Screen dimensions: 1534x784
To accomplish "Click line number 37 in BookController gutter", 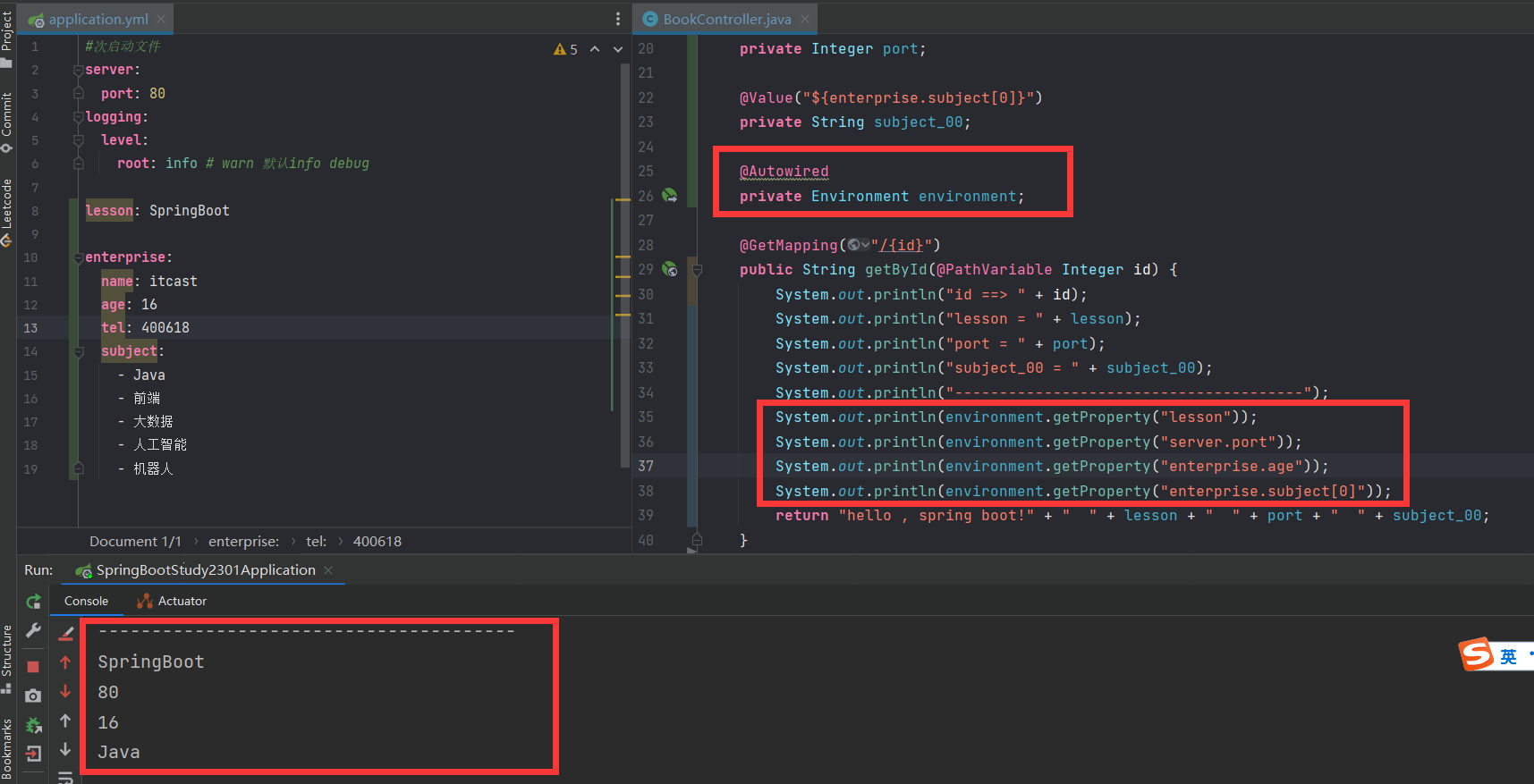I will click(646, 466).
